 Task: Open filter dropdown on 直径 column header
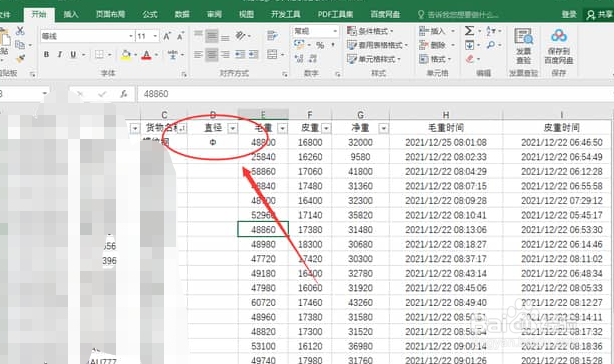tap(233, 128)
